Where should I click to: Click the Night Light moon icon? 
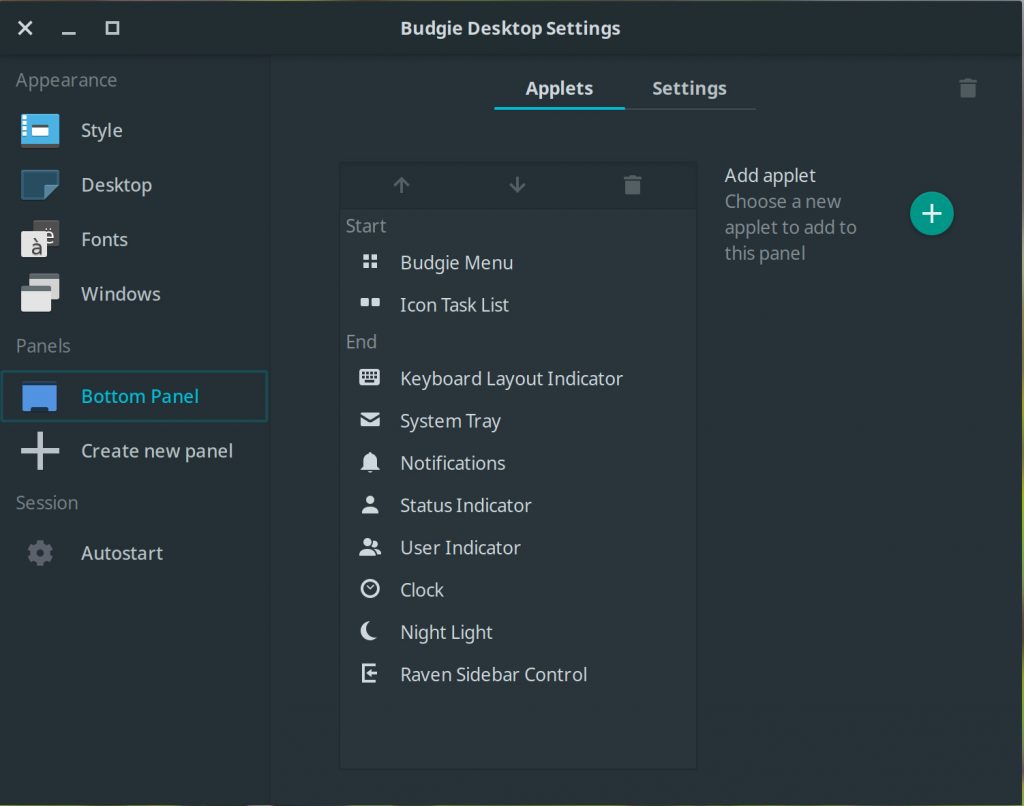(x=369, y=631)
